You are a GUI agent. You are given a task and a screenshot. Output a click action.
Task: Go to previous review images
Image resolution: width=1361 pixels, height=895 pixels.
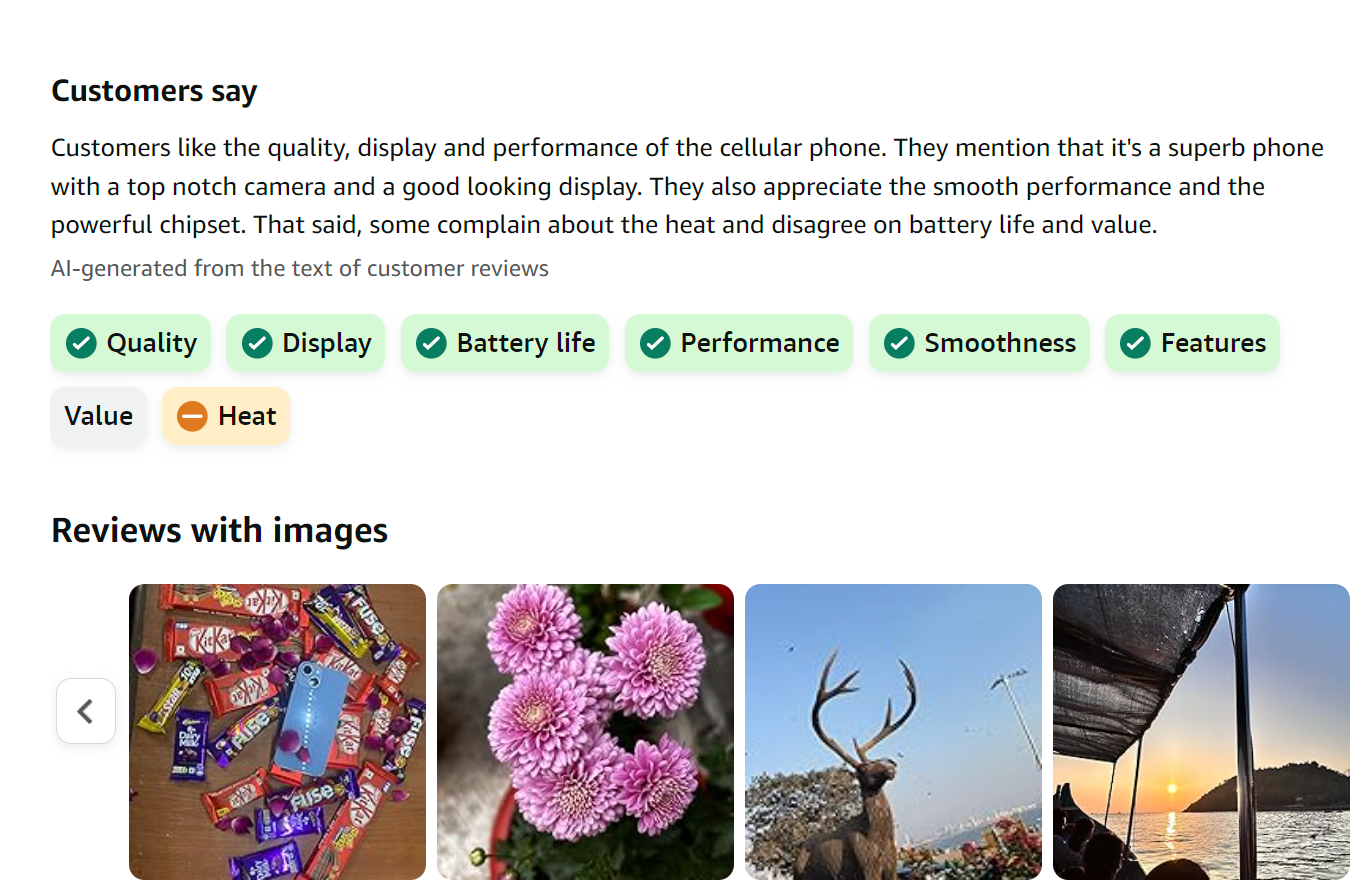86,711
